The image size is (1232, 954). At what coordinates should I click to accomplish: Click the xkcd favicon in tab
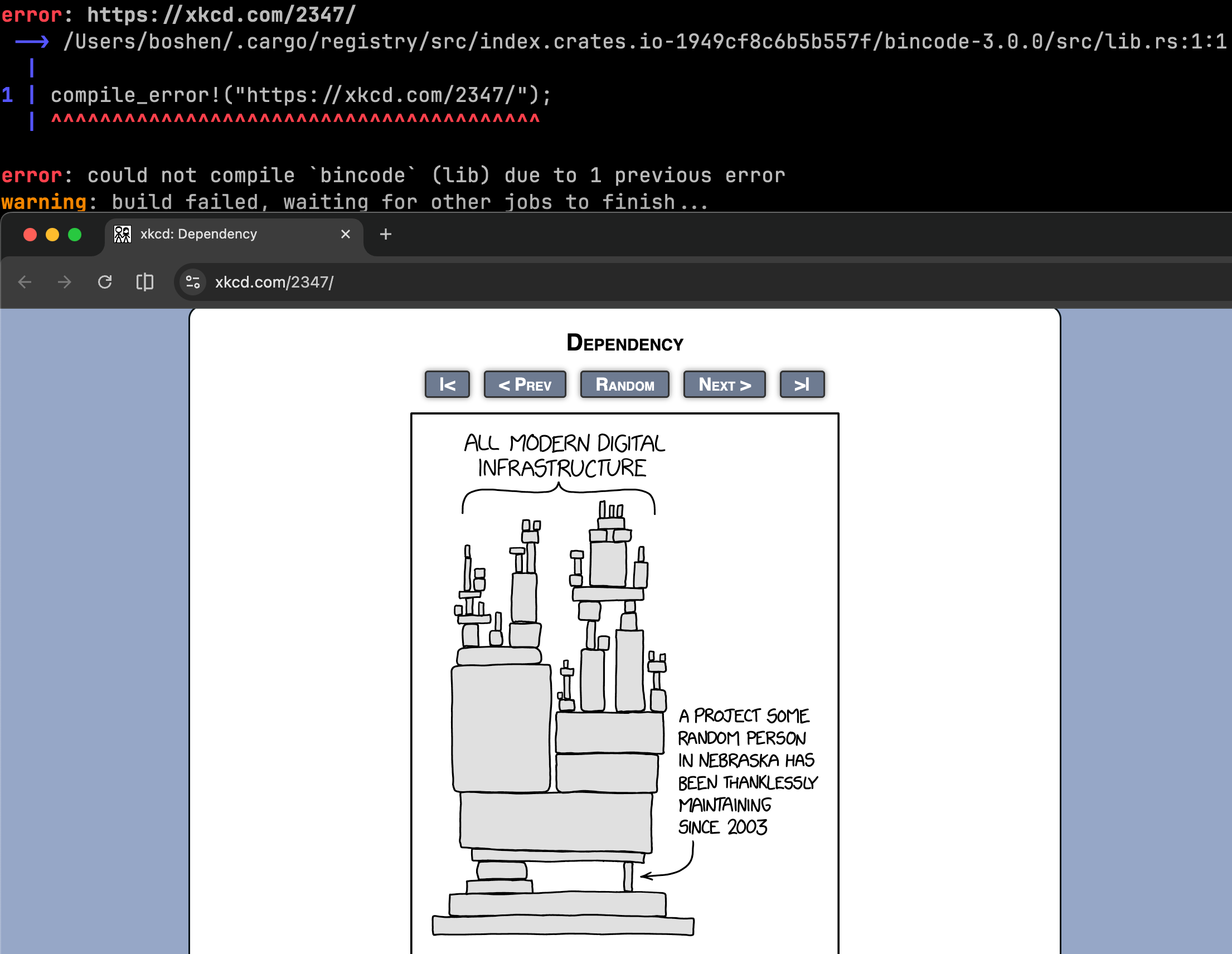click(x=123, y=234)
